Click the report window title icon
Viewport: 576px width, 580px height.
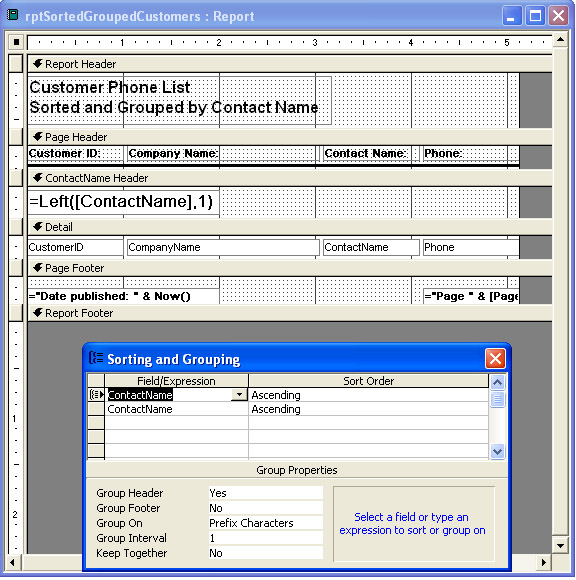(x=13, y=15)
